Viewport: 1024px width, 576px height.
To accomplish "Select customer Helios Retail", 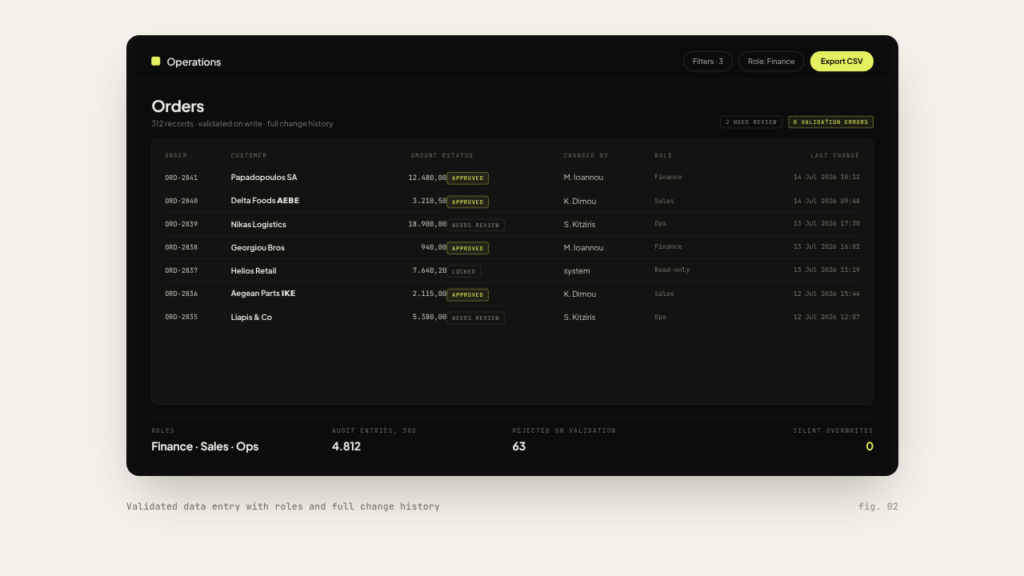I will pyautogui.click(x=253, y=270).
